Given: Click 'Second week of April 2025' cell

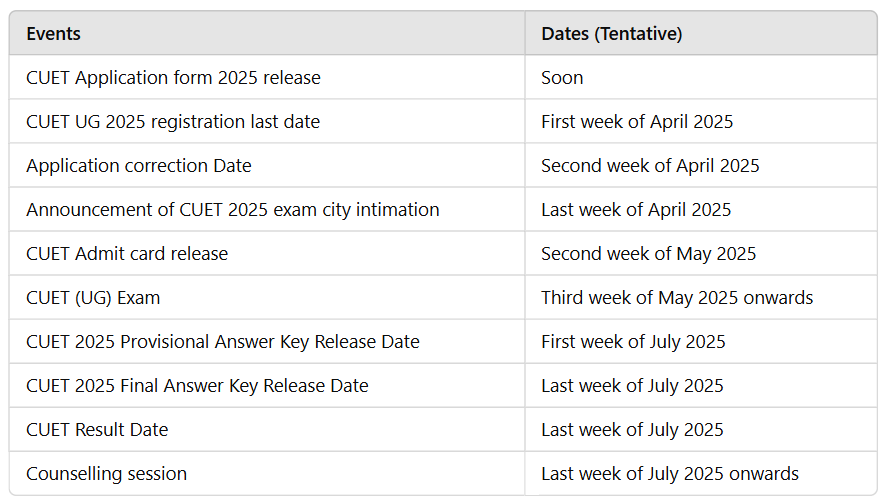Looking at the screenshot, I should pyautogui.click(x=650, y=166).
